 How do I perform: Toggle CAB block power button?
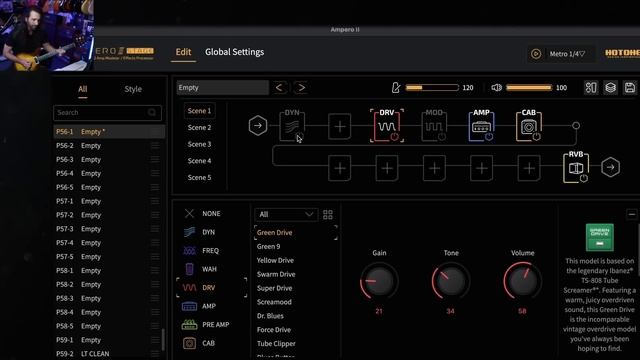tap(536, 137)
